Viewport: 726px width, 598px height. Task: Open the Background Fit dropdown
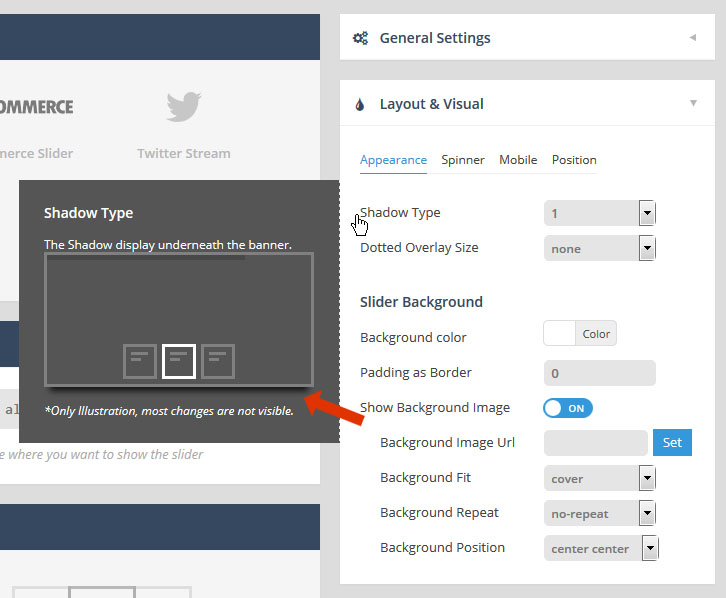599,478
